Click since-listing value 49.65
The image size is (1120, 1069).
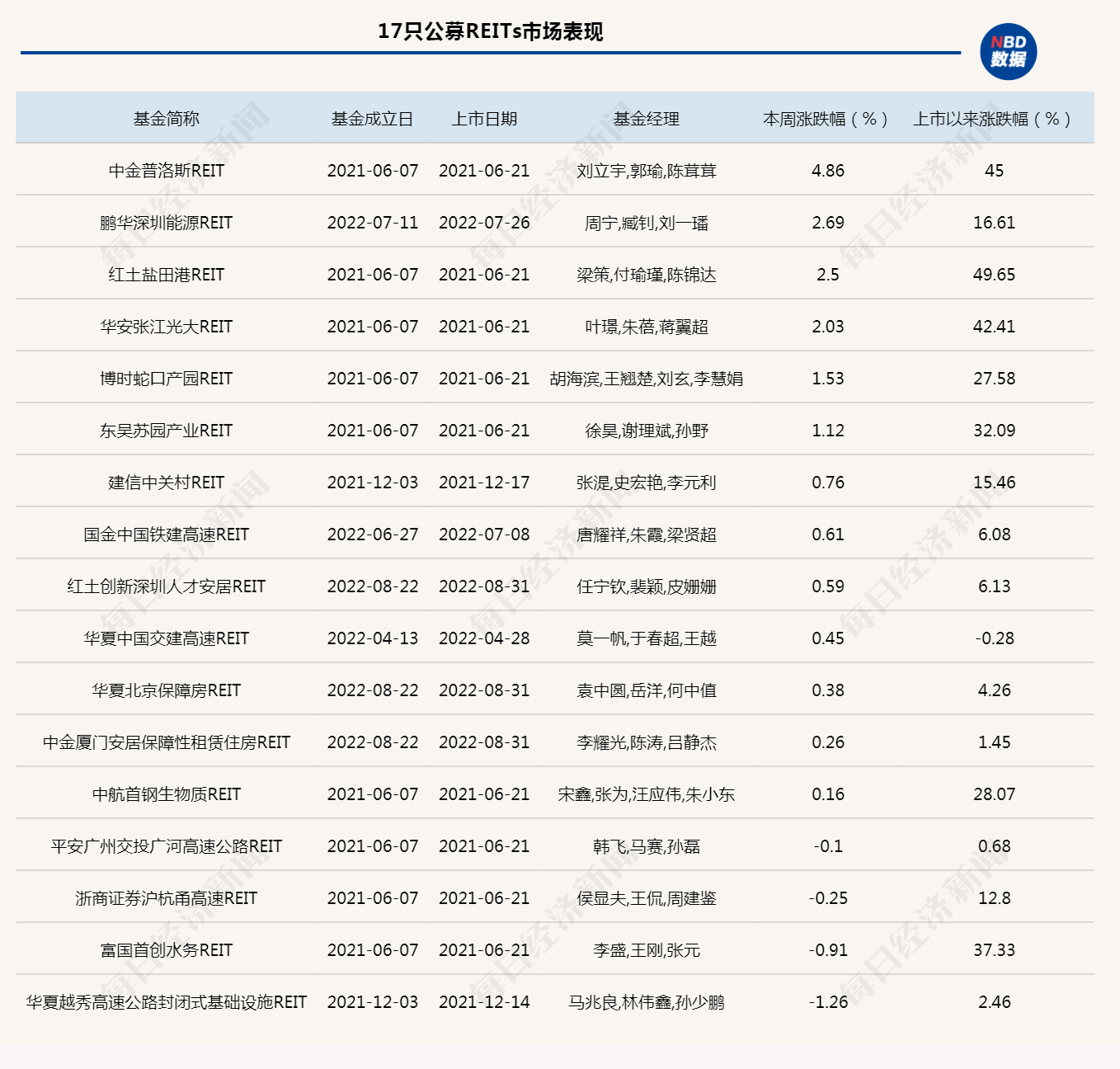point(995,275)
